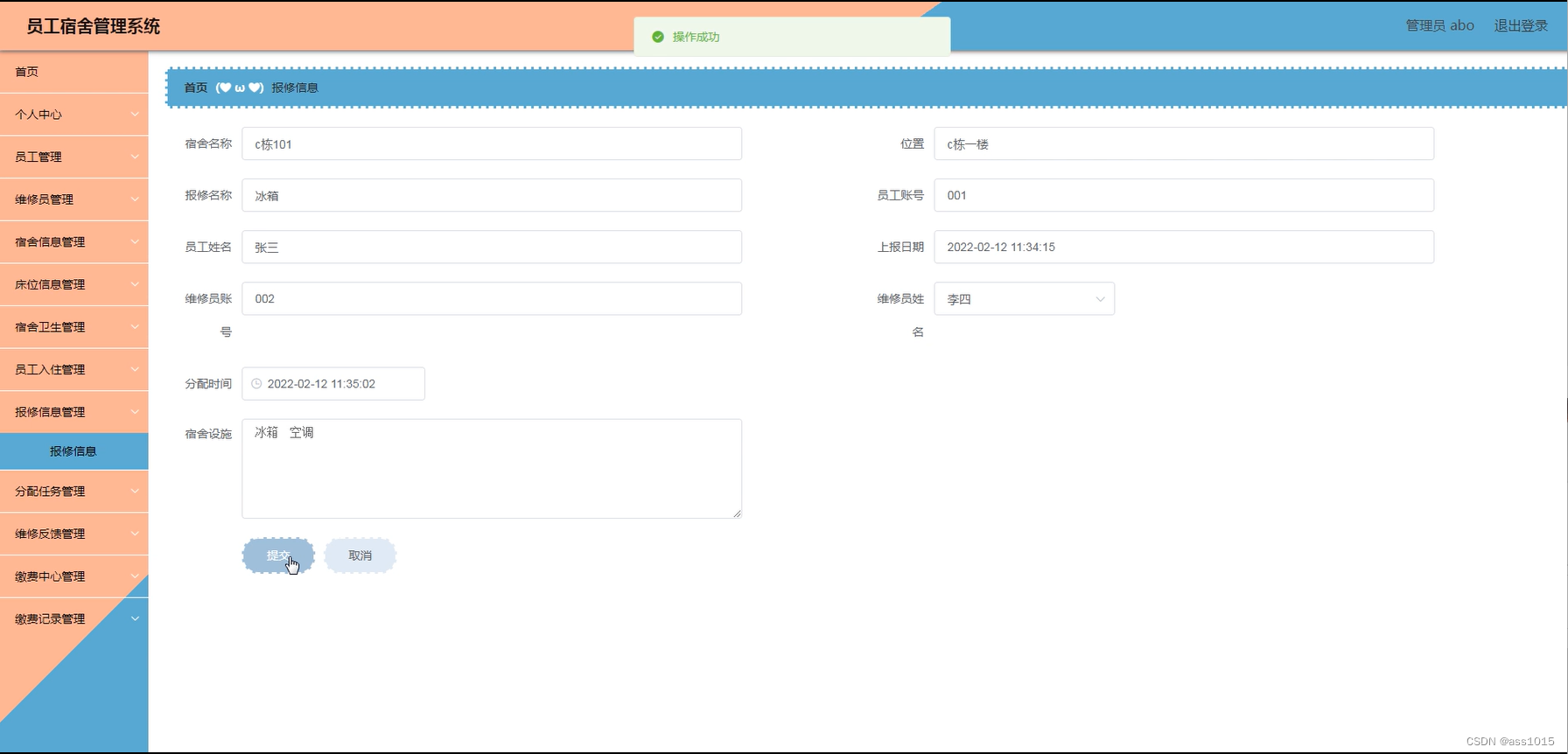Click the 管理员 abo account label
Viewport: 1568px width, 754px height.
pos(1439,25)
